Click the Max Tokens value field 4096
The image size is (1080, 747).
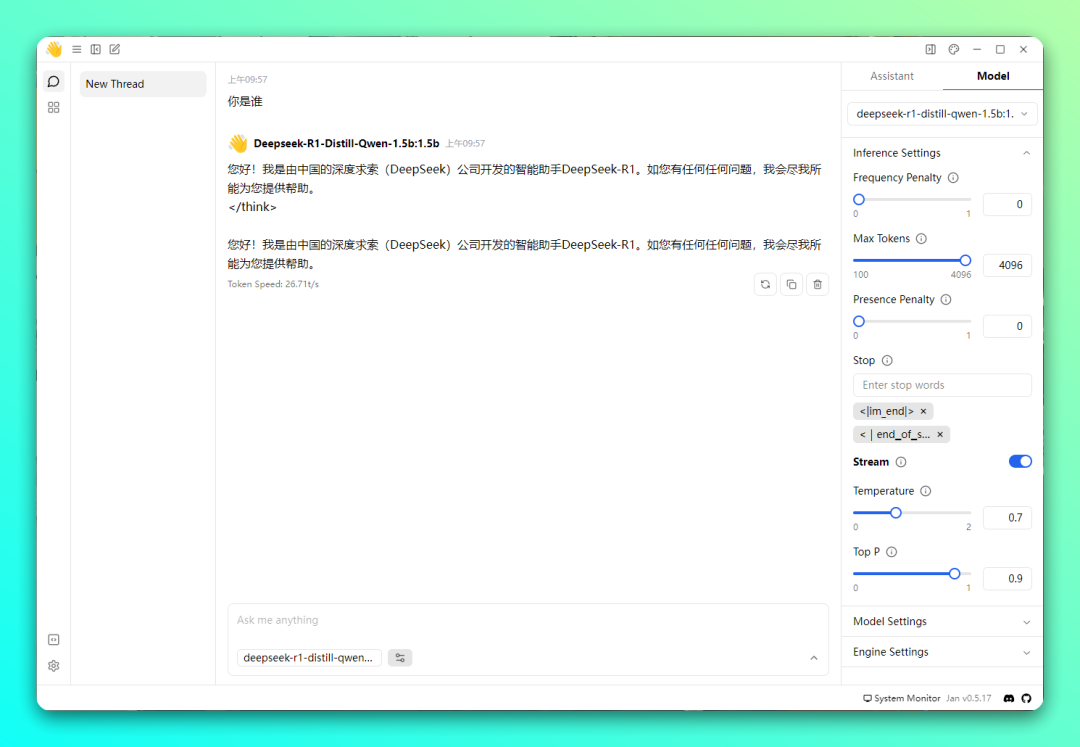pyautogui.click(x=1007, y=265)
